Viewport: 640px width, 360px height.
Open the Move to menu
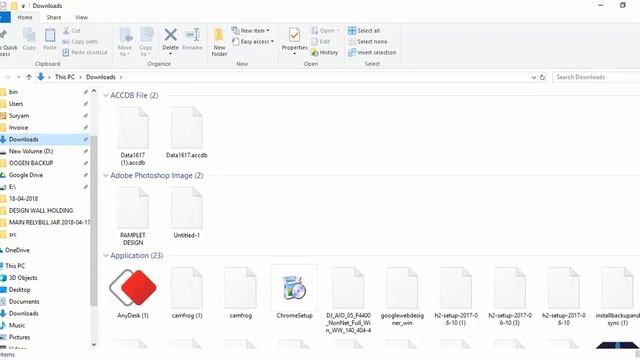[x=125, y=42]
